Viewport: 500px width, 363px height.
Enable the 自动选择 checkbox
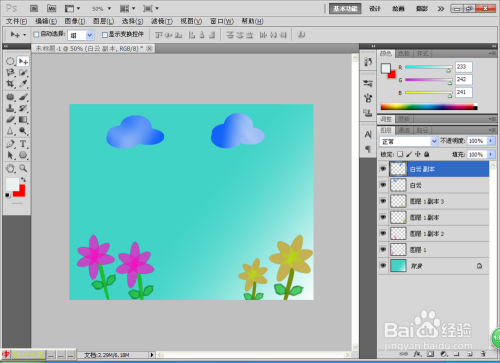click(36, 34)
